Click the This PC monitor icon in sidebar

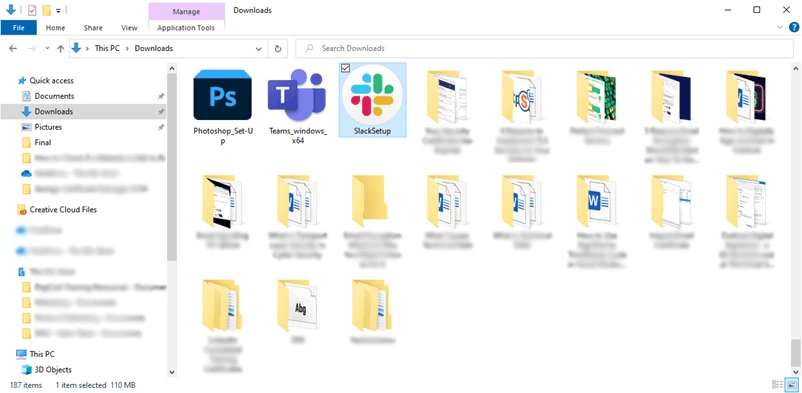tap(21, 354)
